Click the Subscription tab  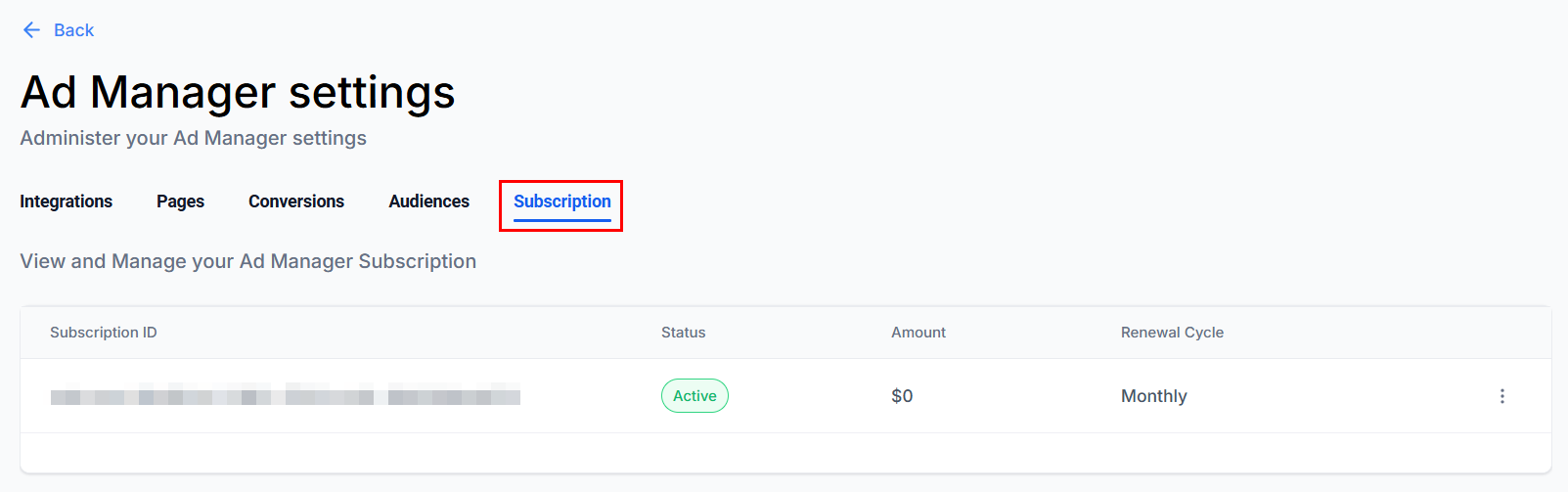click(561, 201)
